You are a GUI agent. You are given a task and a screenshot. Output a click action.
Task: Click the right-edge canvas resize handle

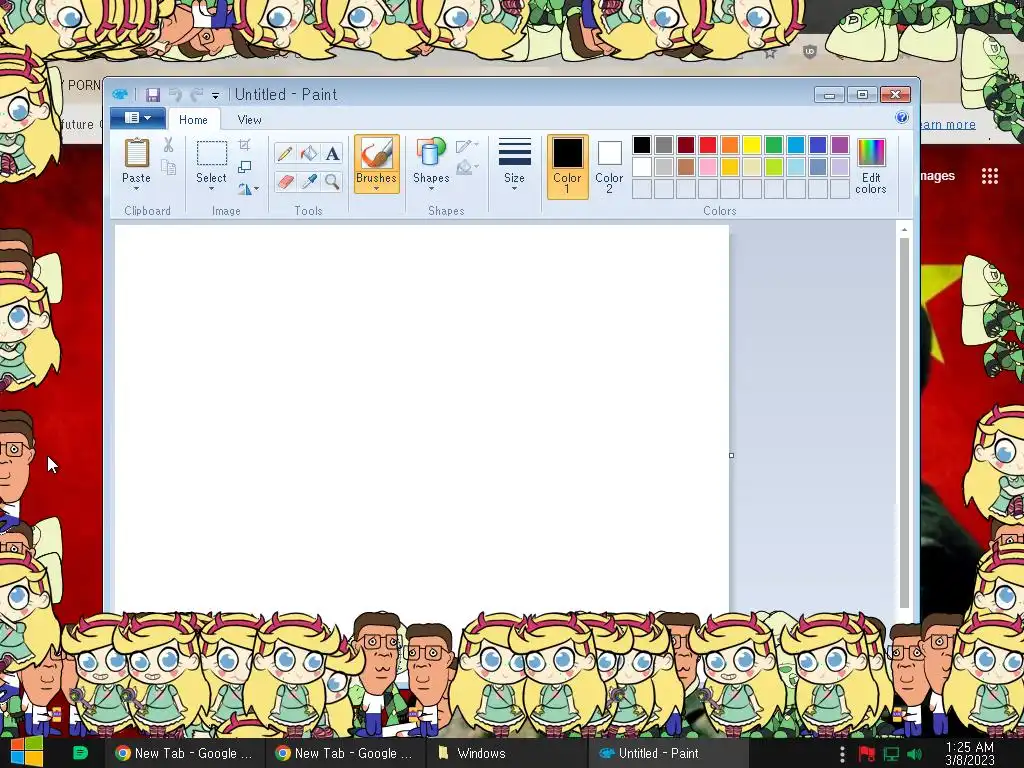[731, 455]
